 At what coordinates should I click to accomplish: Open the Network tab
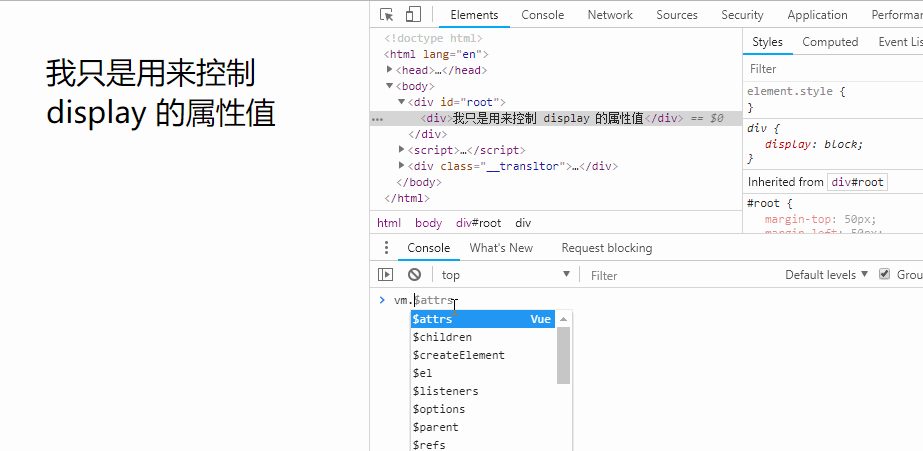click(610, 15)
